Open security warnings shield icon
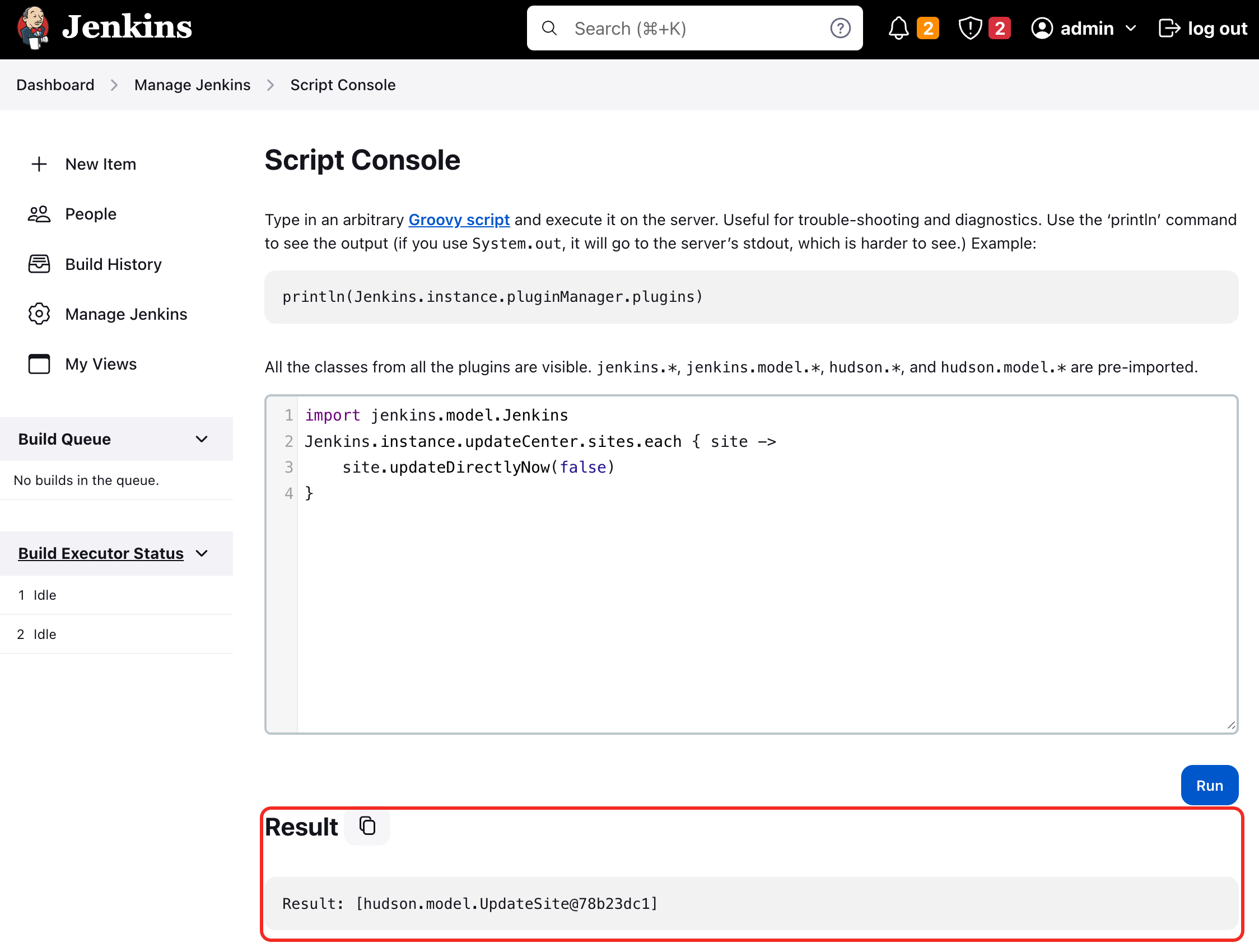 coord(970,28)
